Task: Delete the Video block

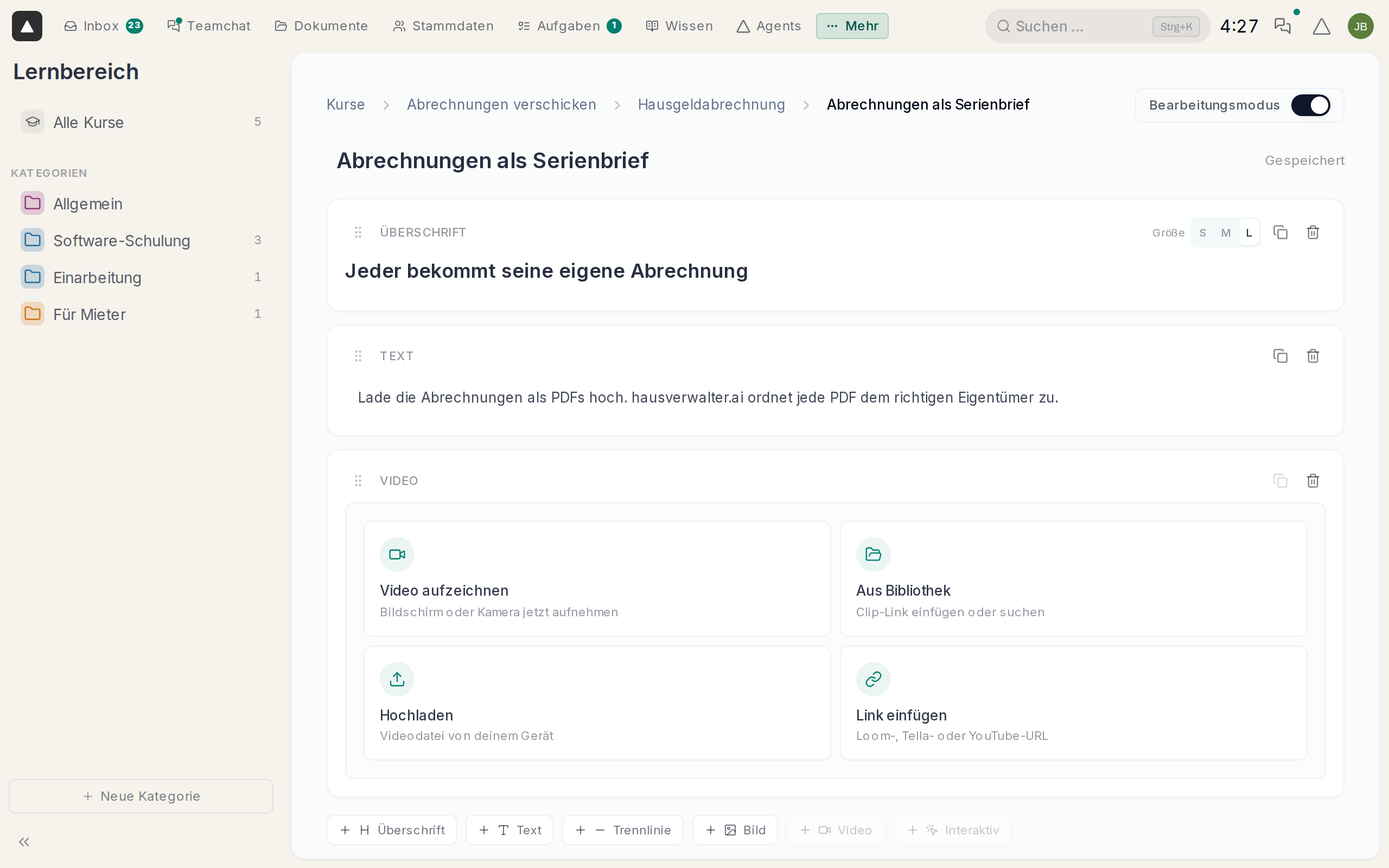Action: [x=1312, y=481]
